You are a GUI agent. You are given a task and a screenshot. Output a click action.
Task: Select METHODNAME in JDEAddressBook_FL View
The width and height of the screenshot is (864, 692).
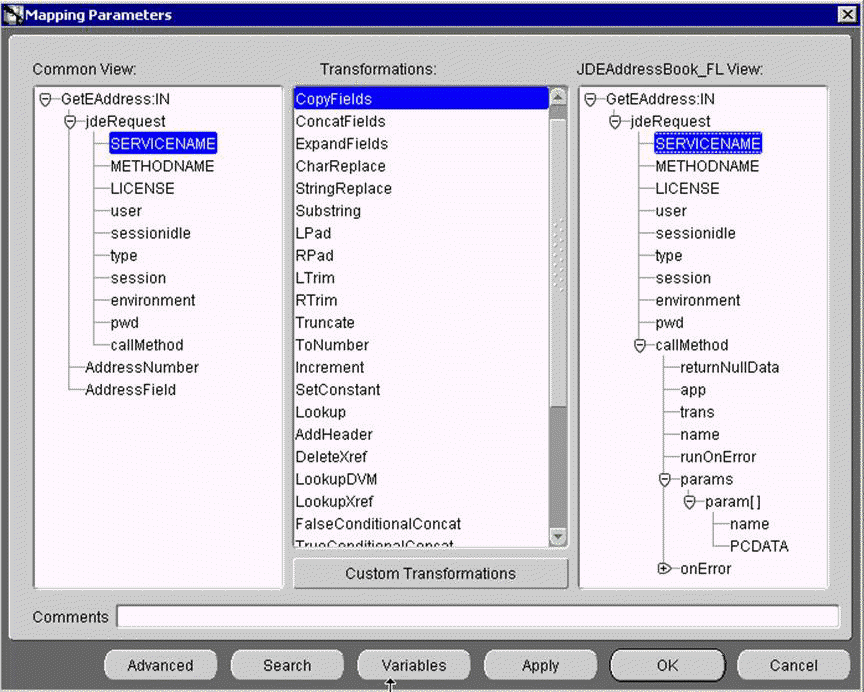707,166
